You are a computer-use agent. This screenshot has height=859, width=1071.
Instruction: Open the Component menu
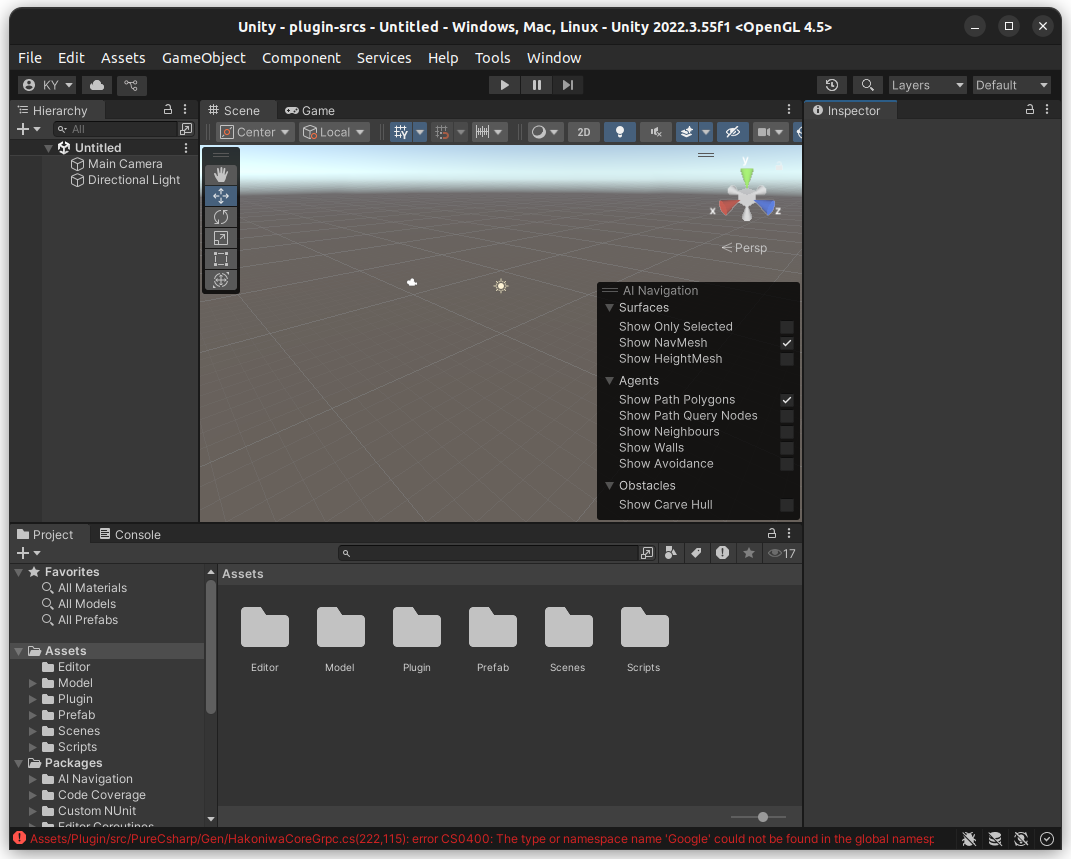pyautogui.click(x=301, y=58)
